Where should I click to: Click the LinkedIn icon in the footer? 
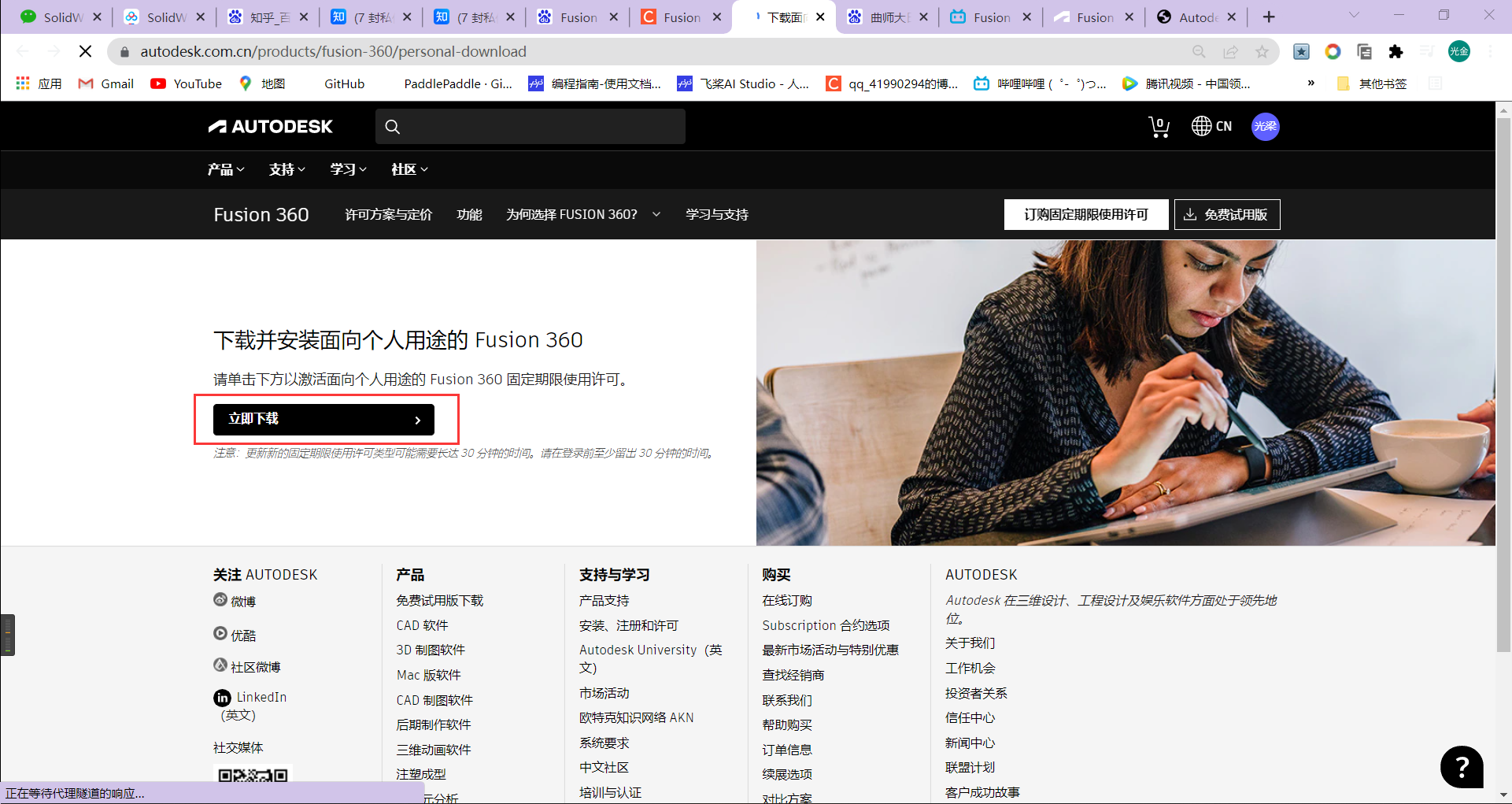pyautogui.click(x=222, y=698)
